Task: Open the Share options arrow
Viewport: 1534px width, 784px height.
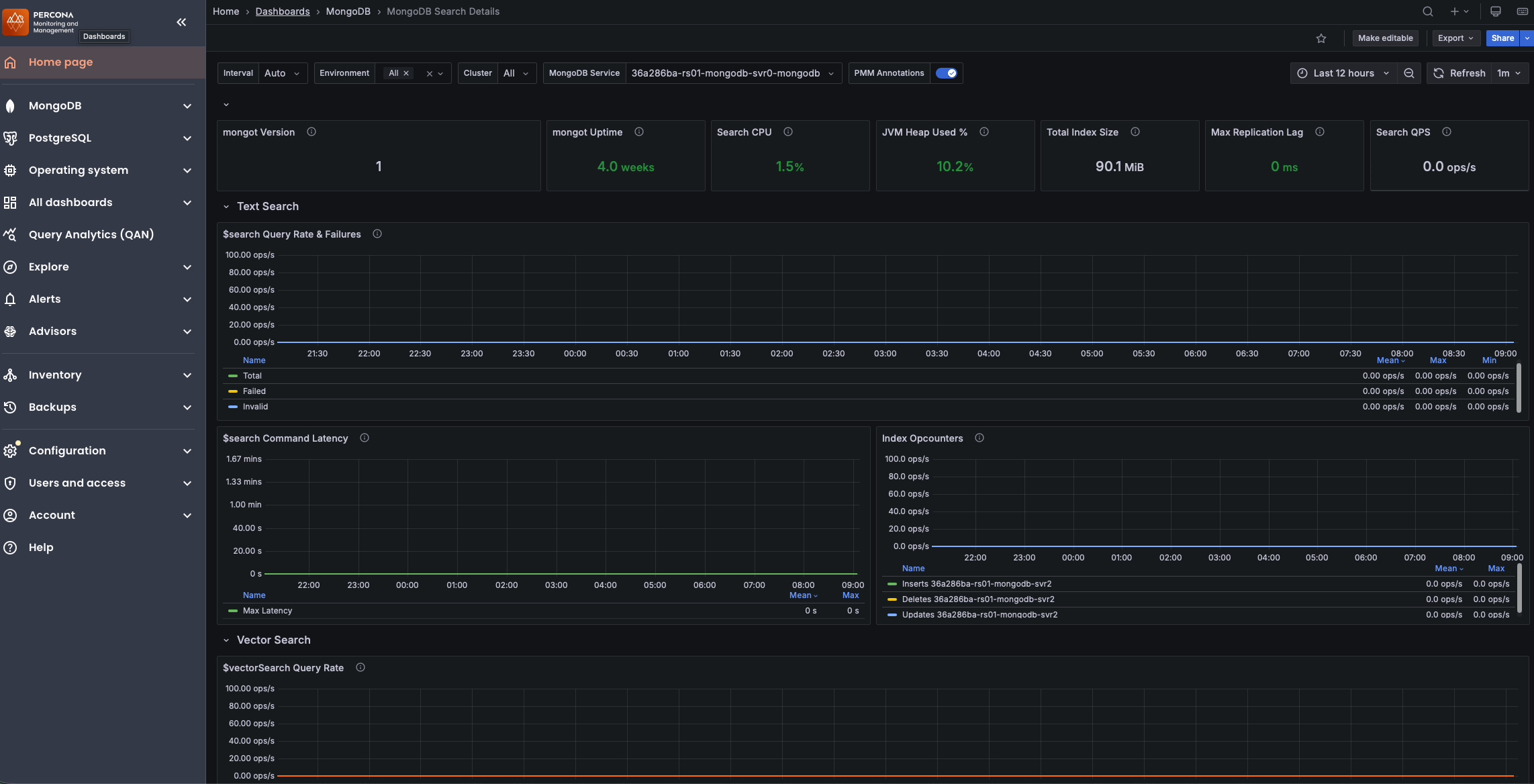Action: tap(1527, 38)
